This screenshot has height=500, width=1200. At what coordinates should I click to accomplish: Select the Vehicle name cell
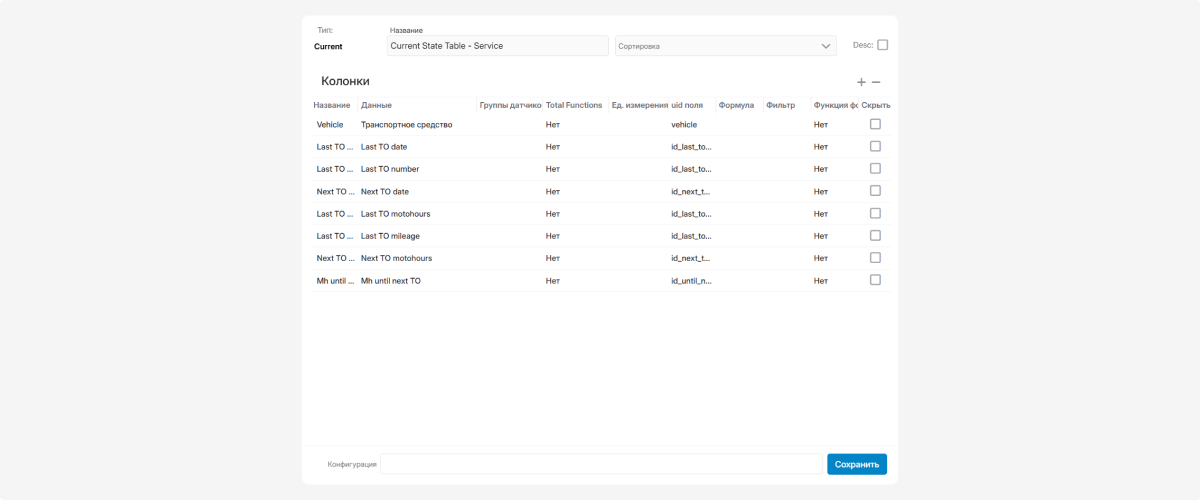pyautogui.click(x=330, y=124)
